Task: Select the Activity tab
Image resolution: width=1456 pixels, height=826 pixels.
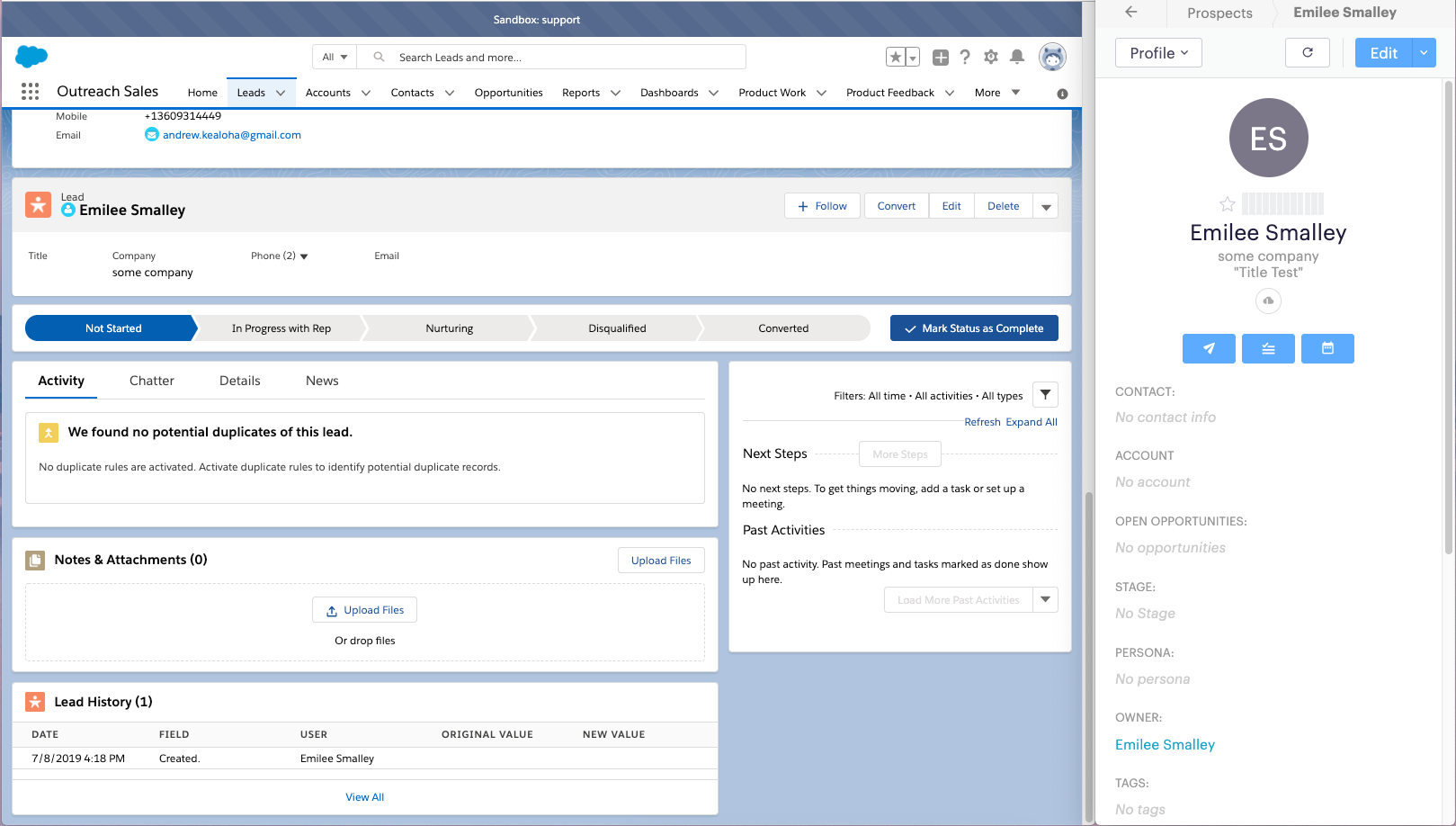Action: [x=61, y=381]
